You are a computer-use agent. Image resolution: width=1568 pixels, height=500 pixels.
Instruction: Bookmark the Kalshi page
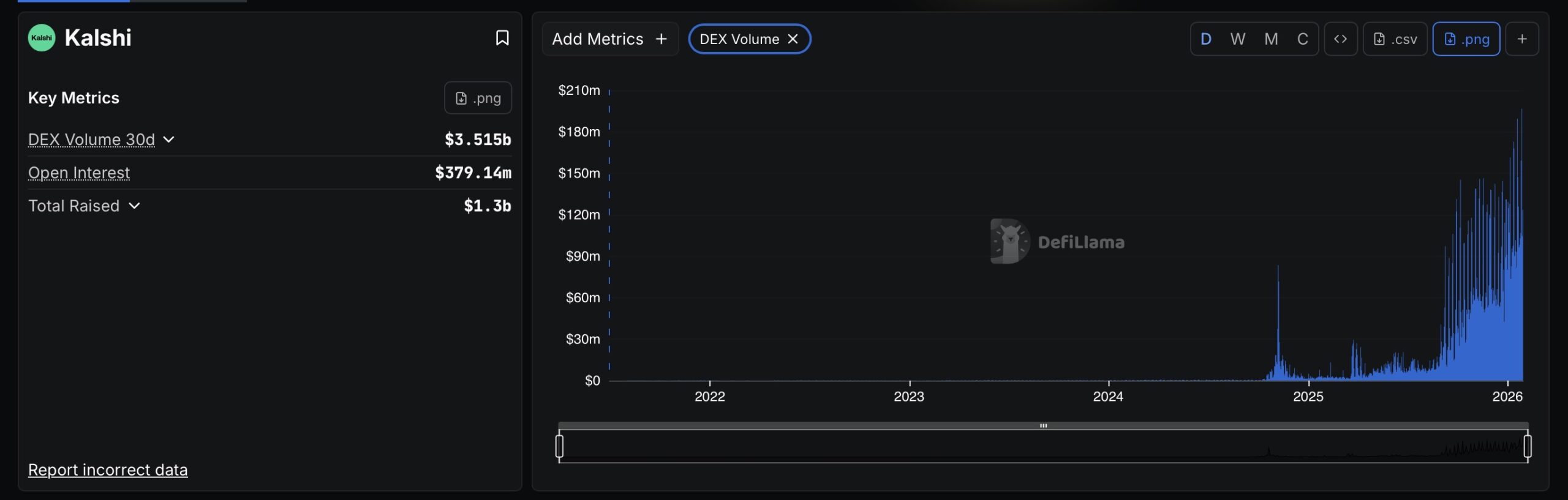coord(502,38)
